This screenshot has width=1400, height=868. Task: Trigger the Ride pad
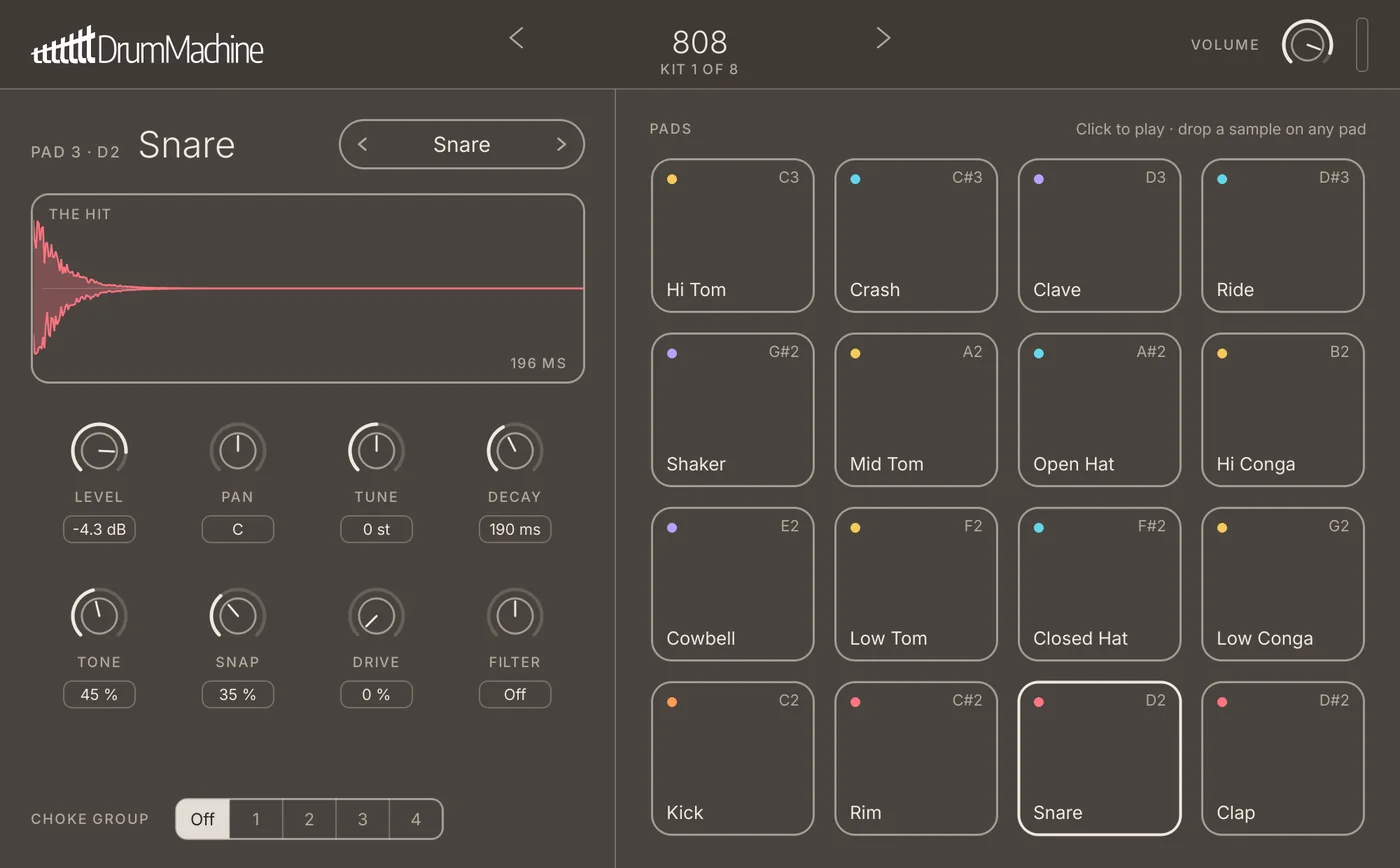tap(1283, 235)
